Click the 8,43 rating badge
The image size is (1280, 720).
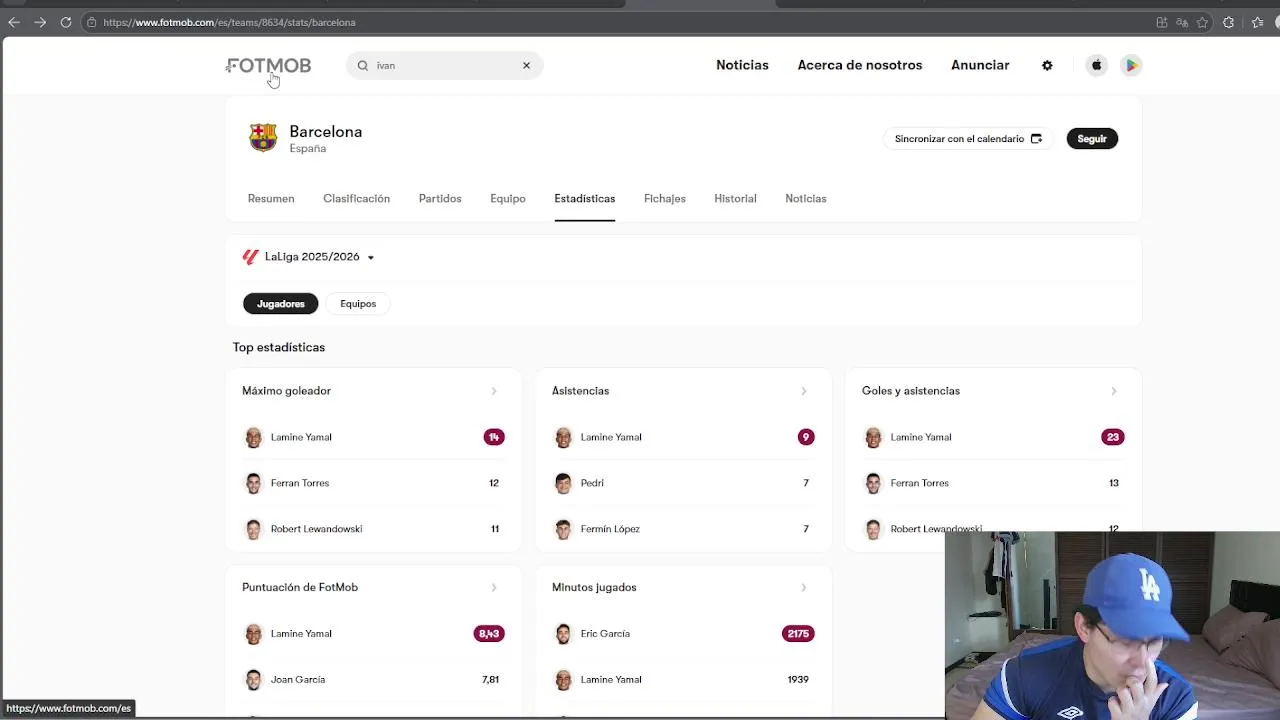click(489, 633)
